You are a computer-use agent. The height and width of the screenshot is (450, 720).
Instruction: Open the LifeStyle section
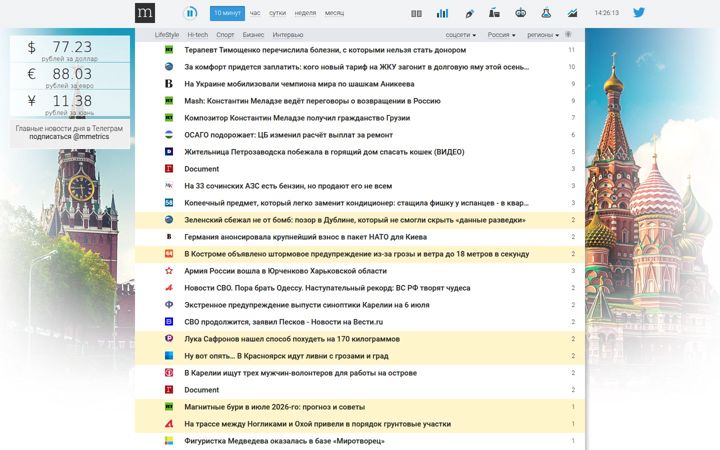[167, 35]
